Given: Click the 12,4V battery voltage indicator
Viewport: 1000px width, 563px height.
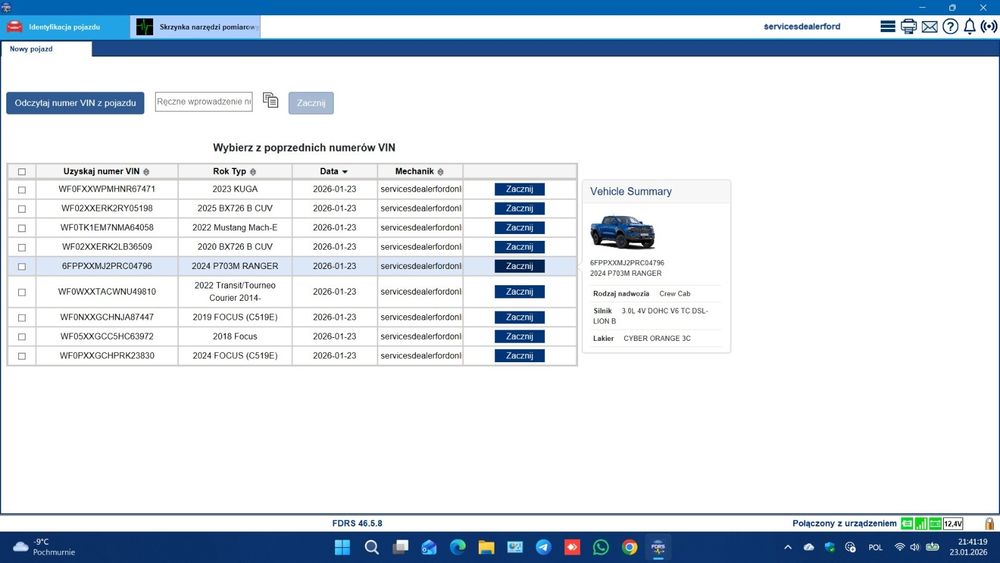Looking at the screenshot, I should coord(953,523).
